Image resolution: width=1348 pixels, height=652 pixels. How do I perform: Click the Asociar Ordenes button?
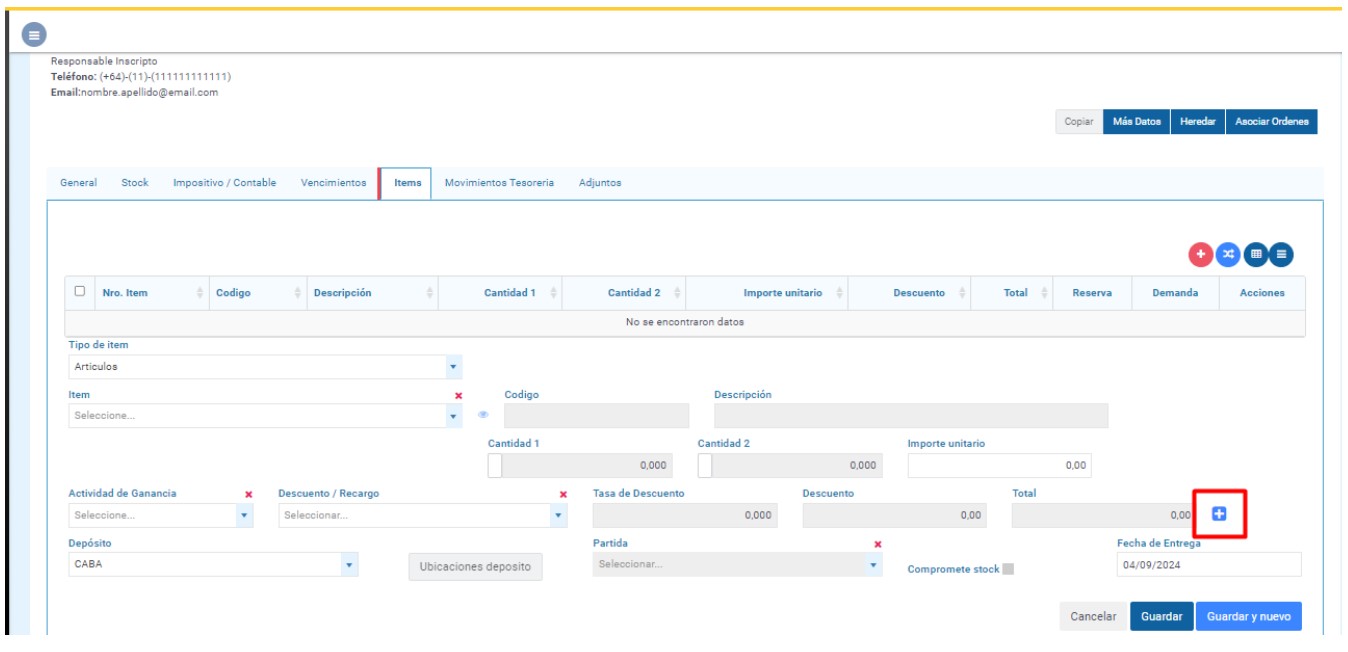[x=1272, y=121]
